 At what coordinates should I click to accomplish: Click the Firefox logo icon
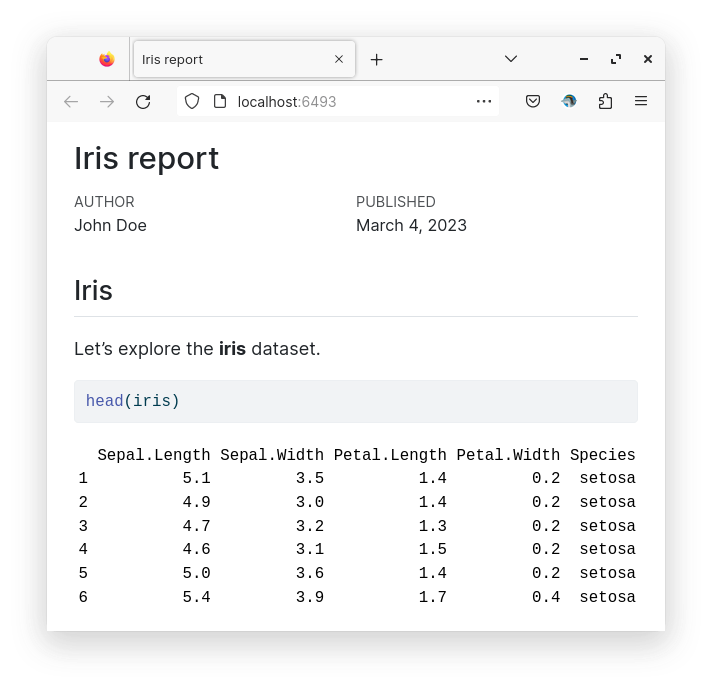[107, 60]
